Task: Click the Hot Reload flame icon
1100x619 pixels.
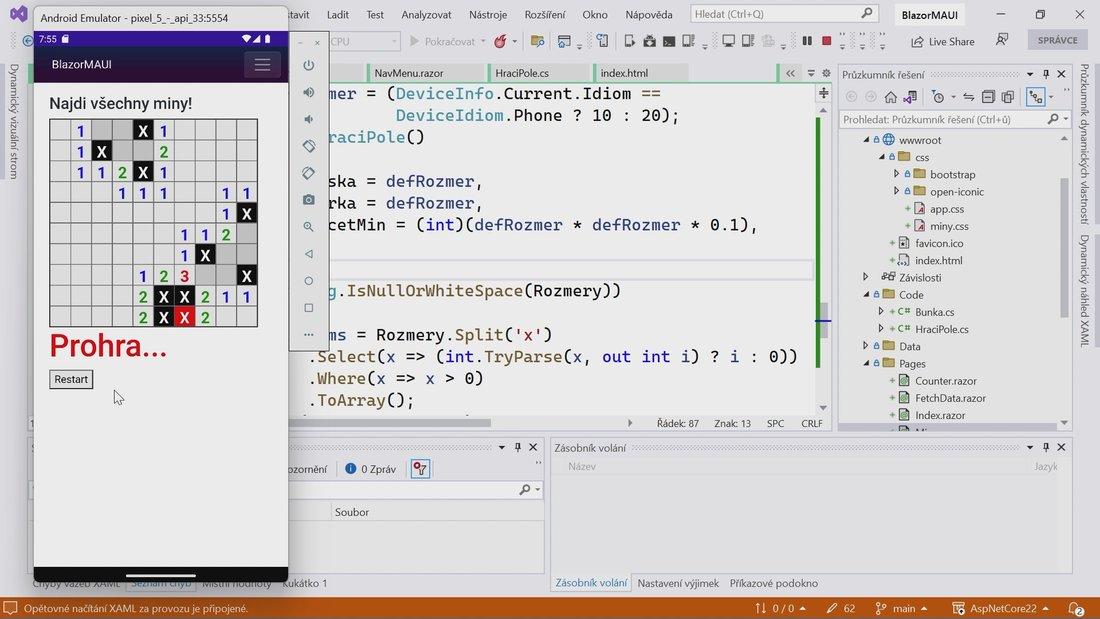Action: [x=500, y=41]
